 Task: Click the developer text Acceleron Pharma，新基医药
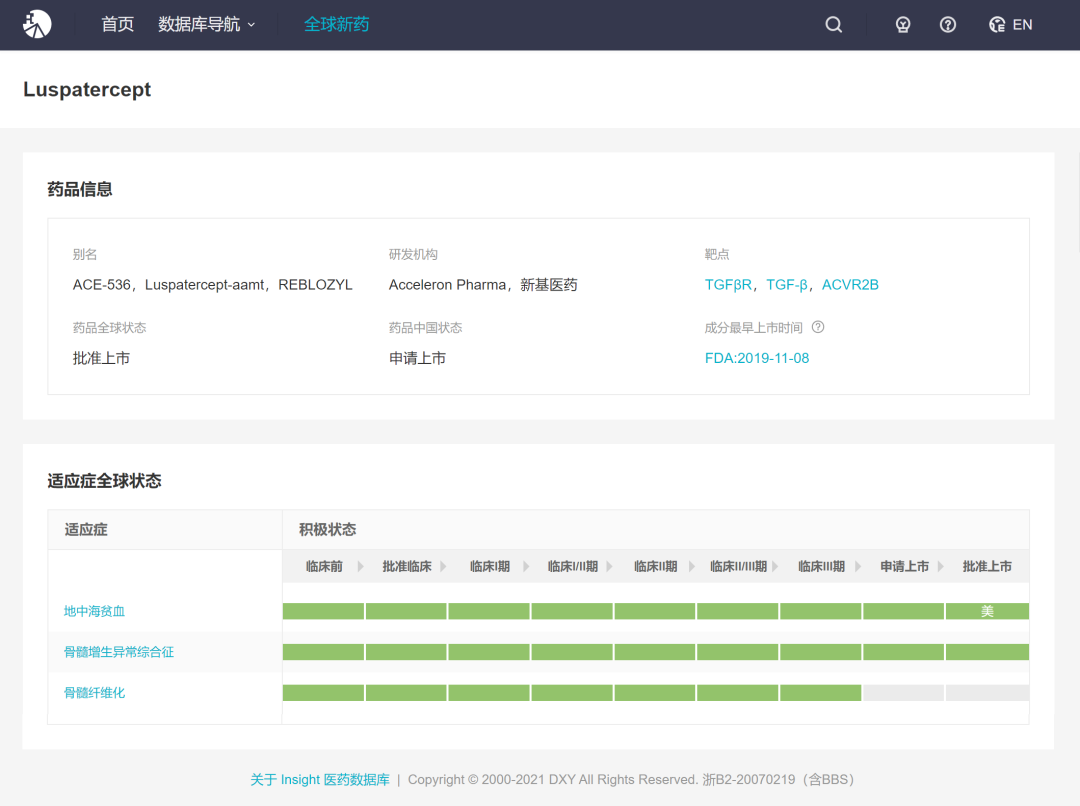click(483, 285)
